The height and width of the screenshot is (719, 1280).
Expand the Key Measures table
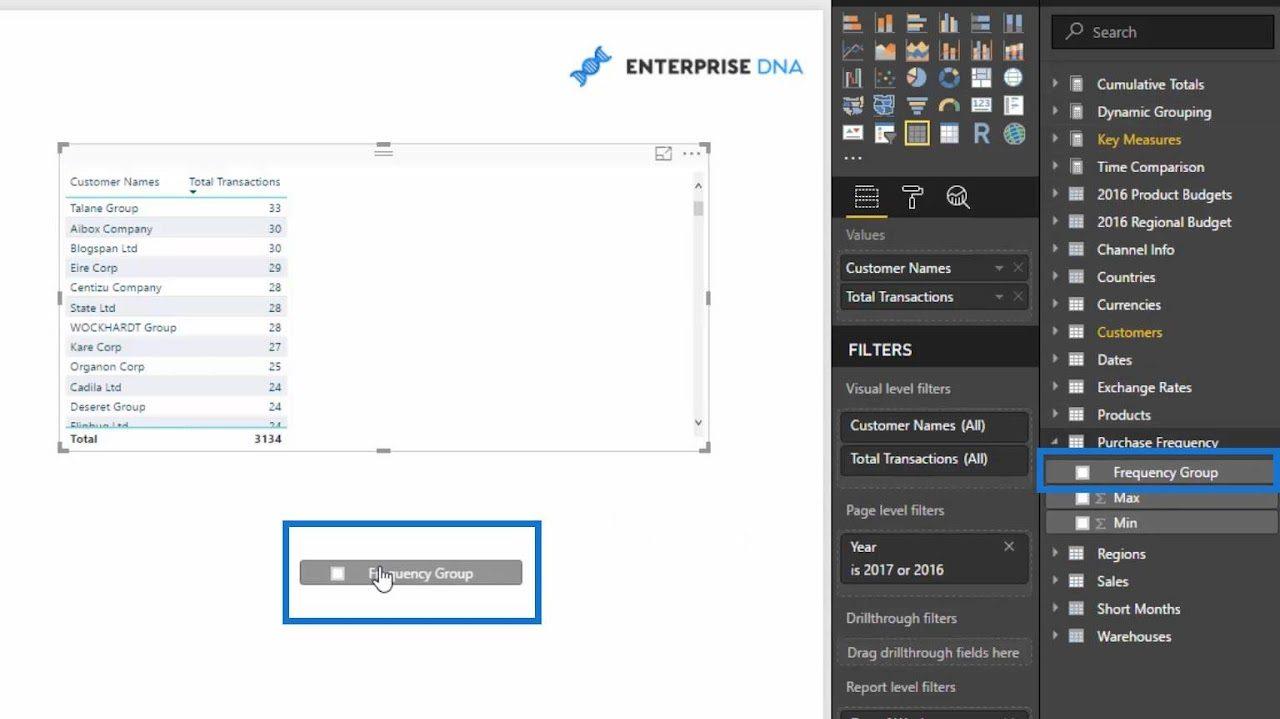(x=1055, y=139)
